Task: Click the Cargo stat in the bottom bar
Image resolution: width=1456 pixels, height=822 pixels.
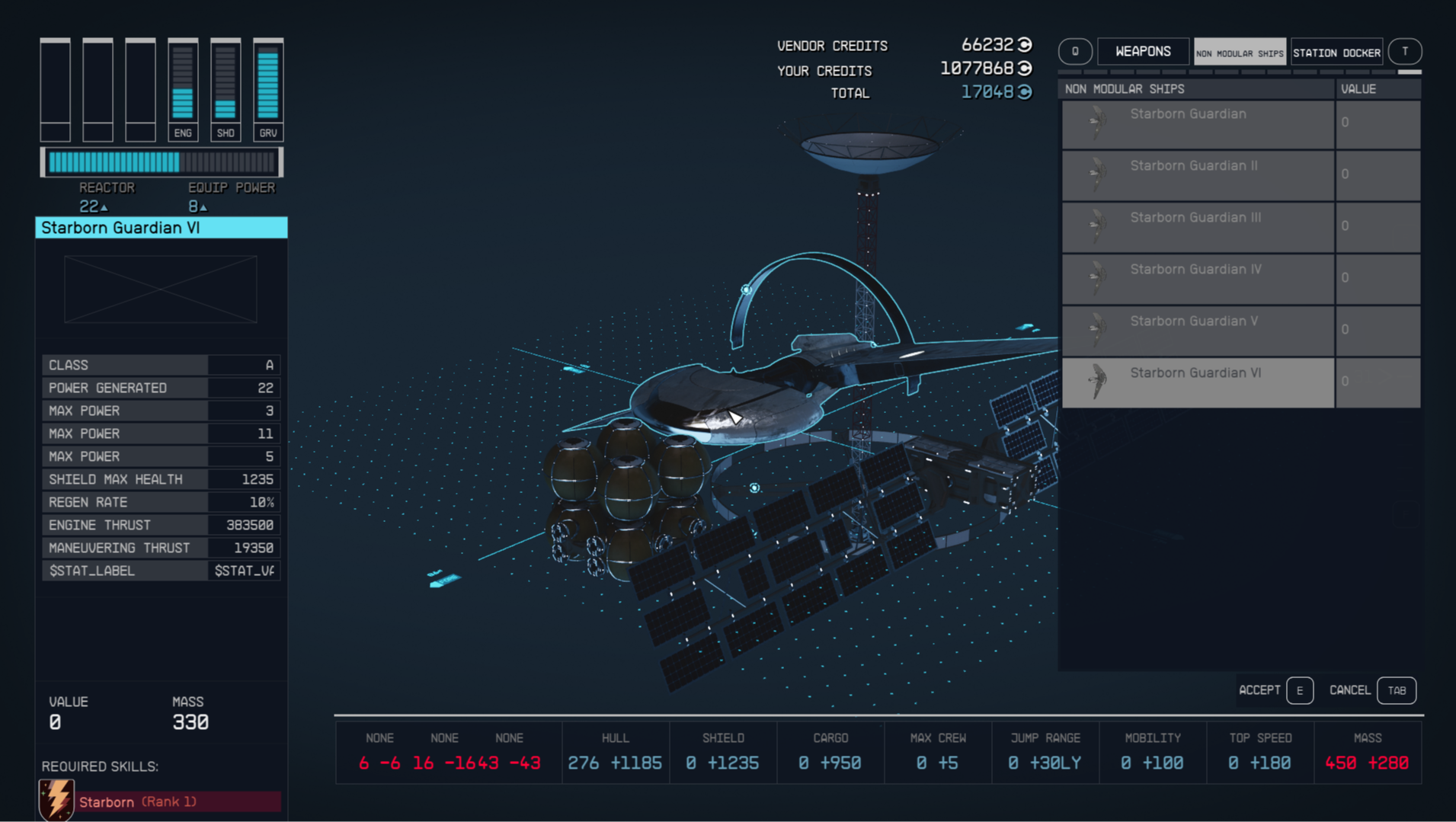Action: click(830, 752)
